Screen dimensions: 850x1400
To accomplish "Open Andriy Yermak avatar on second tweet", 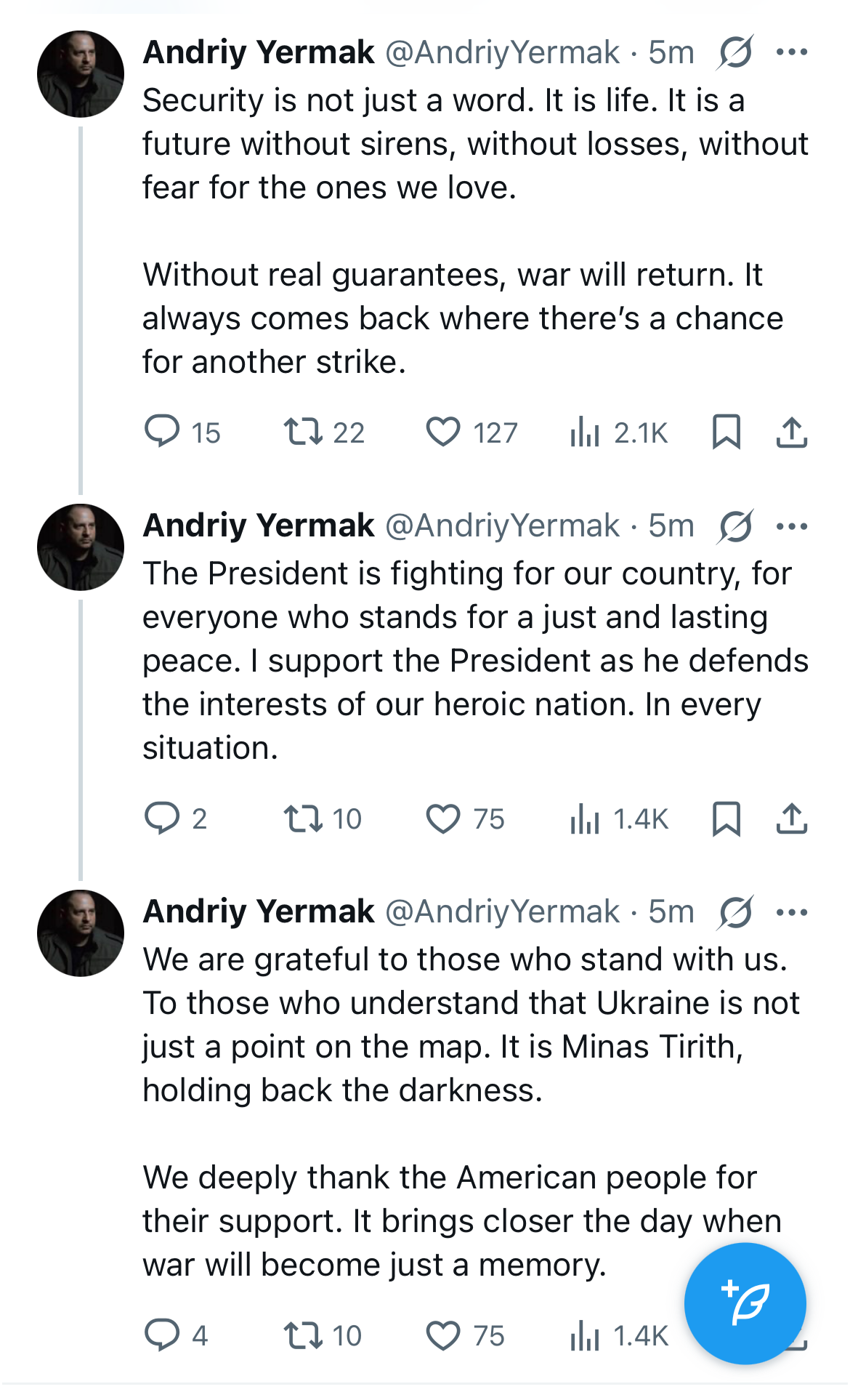I will (x=81, y=547).
